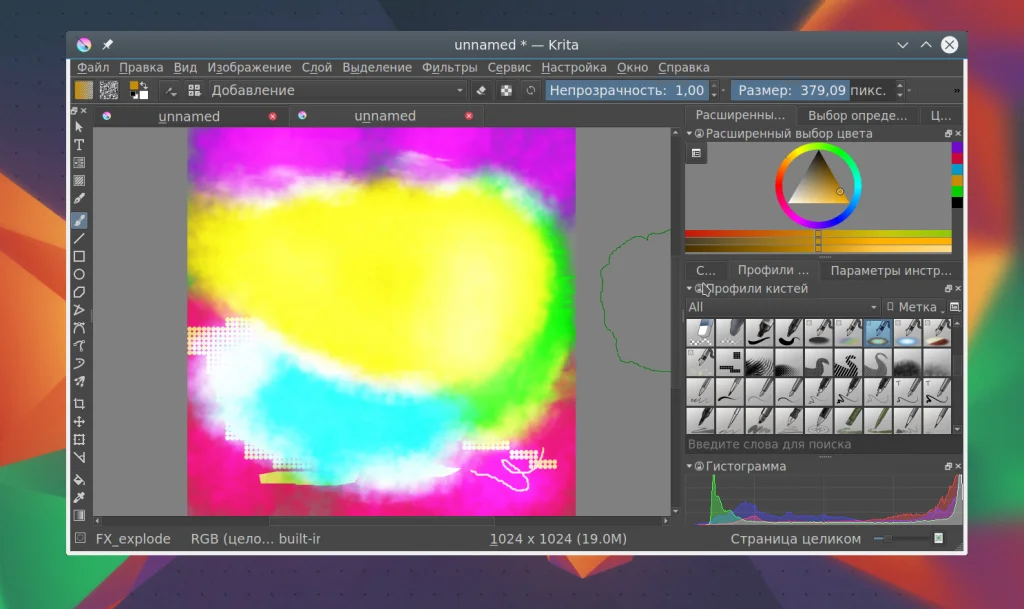This screenshot has height=609, width=1024.
Task: Click the purple swatch in color history
Action: (x=957, y=147)
